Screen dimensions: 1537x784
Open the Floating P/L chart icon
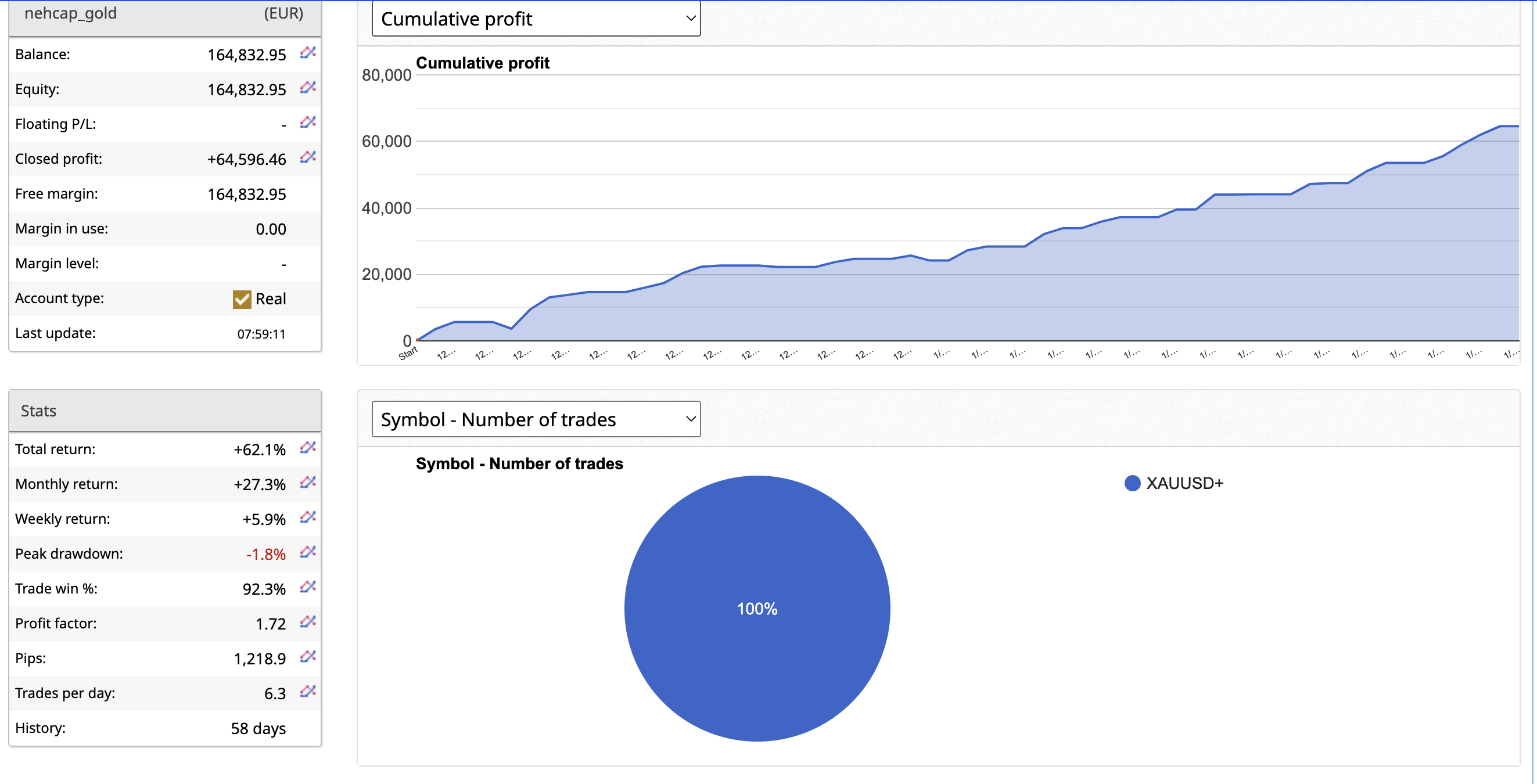pyautogui.click(x=307, y=123)
